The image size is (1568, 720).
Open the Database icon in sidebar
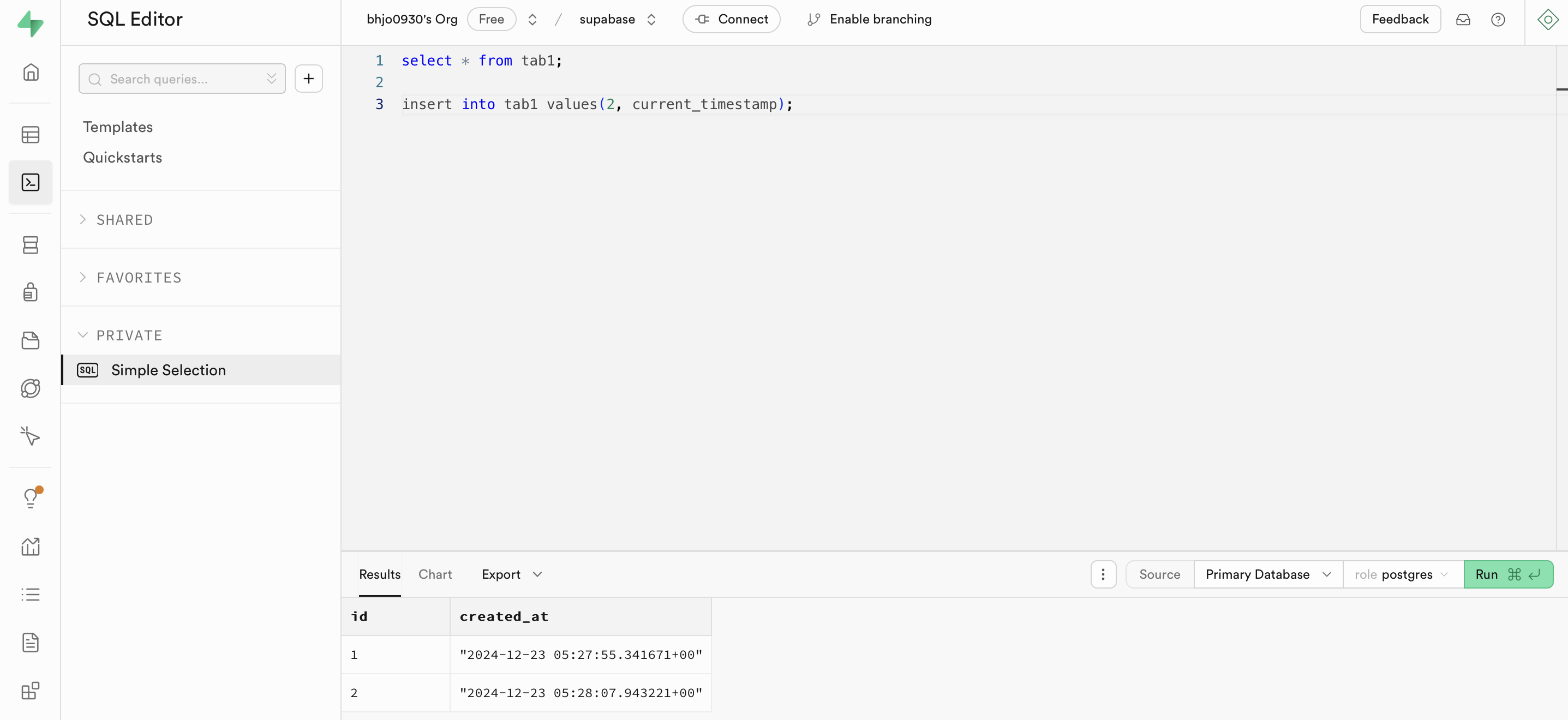coord(31,245)
